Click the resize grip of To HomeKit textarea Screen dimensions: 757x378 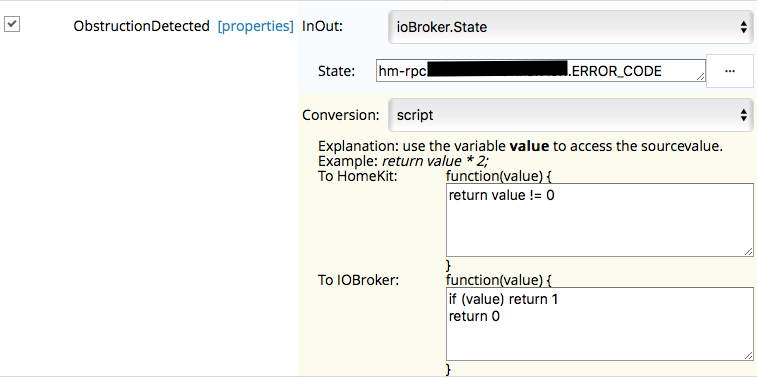pyautogui.click(x=748, y=252)
